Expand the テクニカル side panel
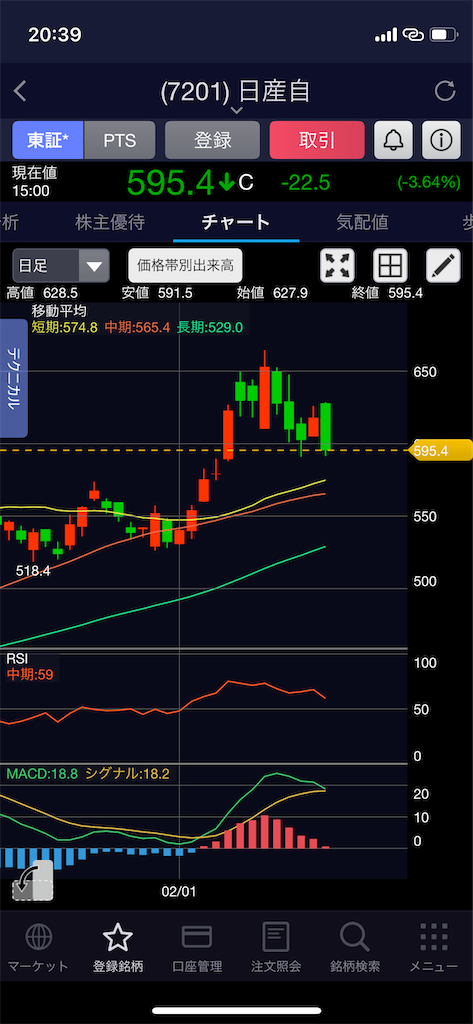This screenshot has width=473, height=1024. pos(14,378)
